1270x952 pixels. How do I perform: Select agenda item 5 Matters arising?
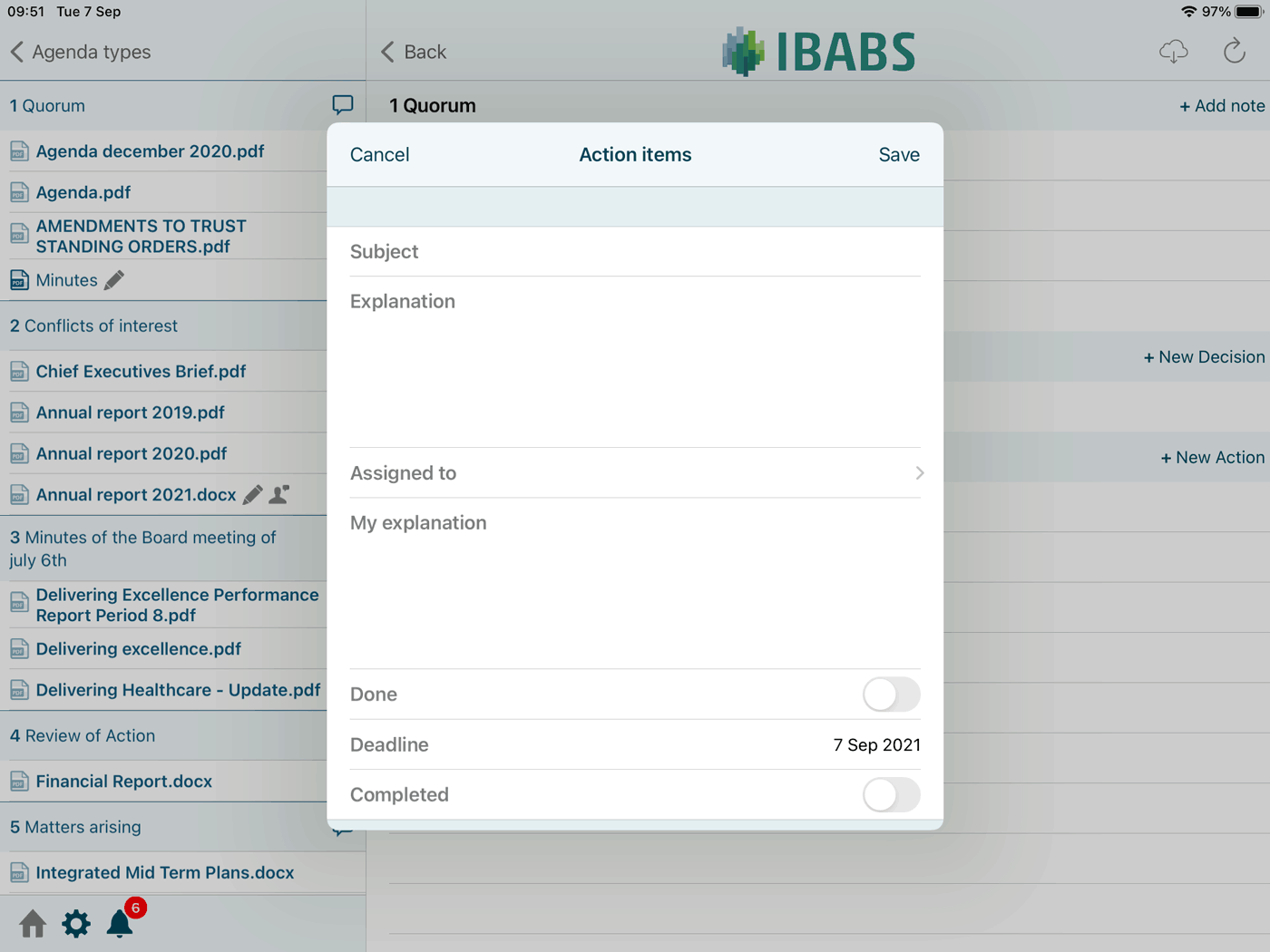pos(75,827)
